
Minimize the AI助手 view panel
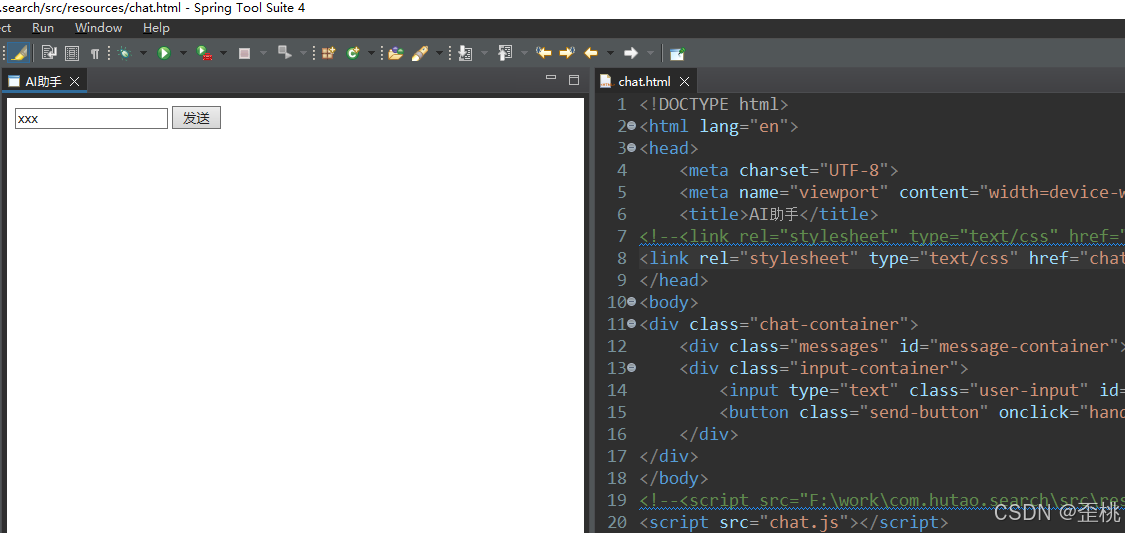[x=551, y=77]
